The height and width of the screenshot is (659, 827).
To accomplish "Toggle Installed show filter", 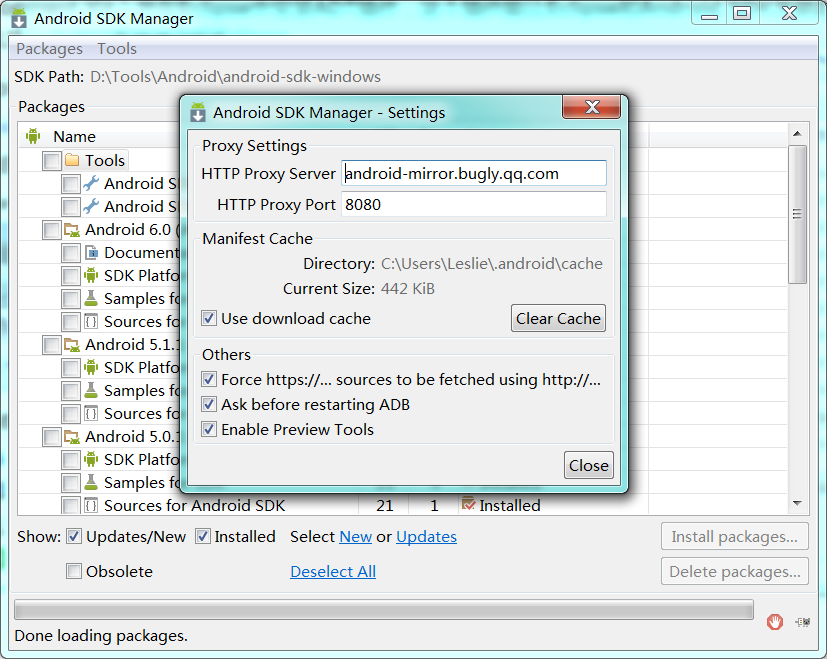I will [x=203, y=536].
